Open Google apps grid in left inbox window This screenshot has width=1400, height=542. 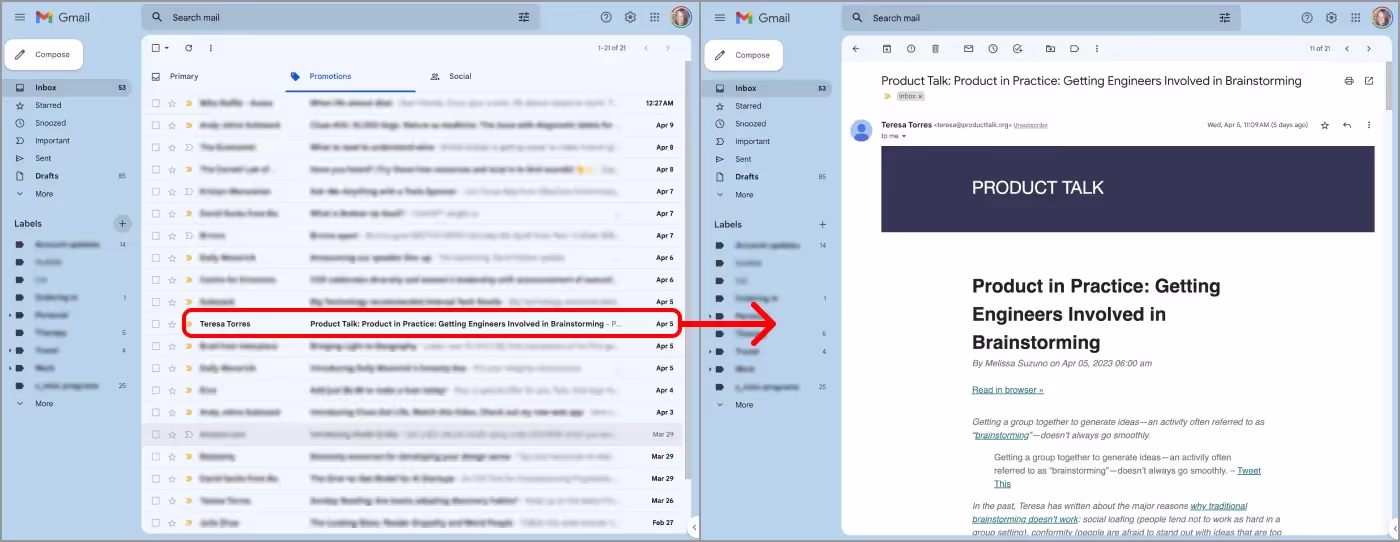[655, 17]
